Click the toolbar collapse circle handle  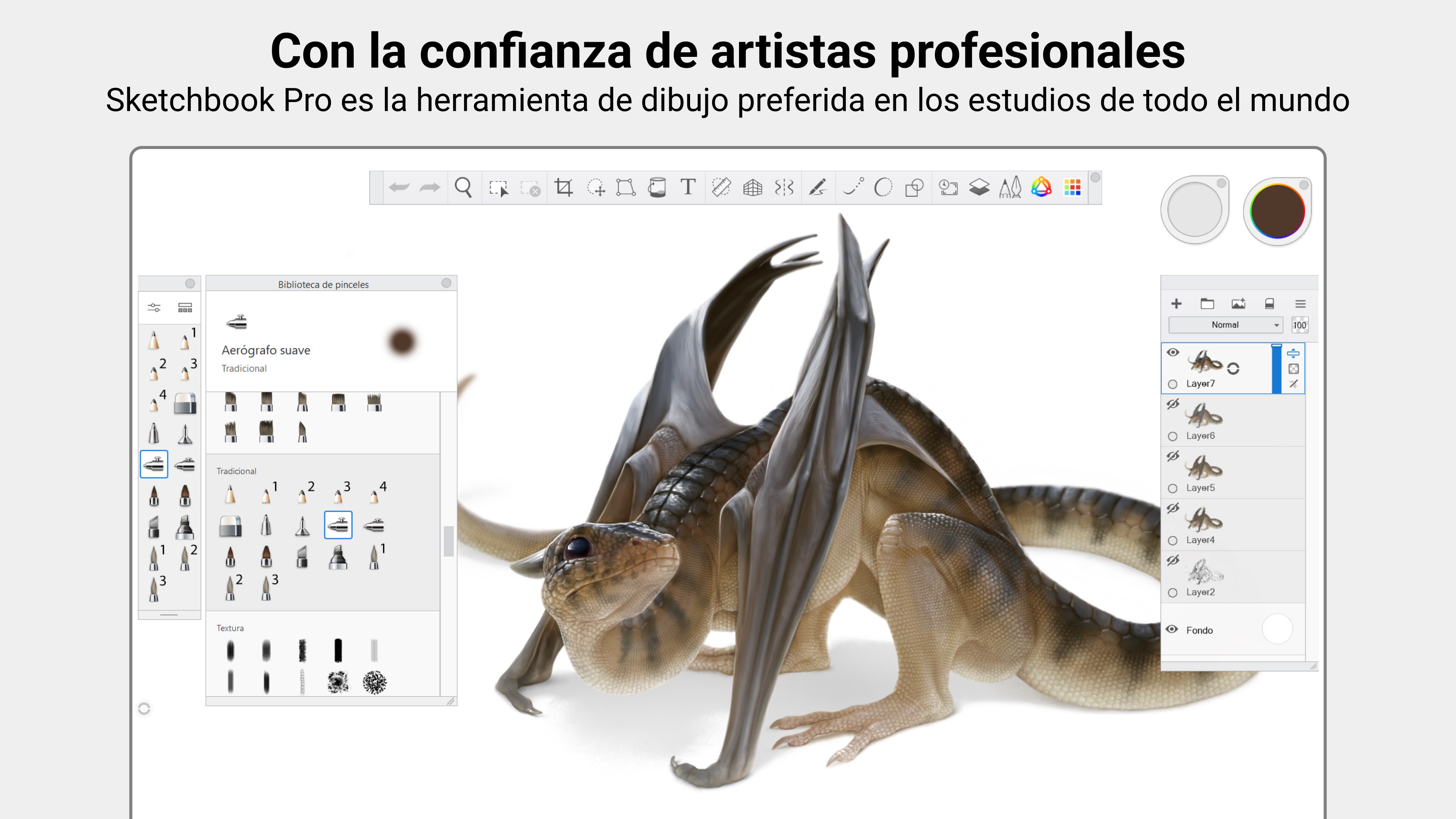point(1095,177)
